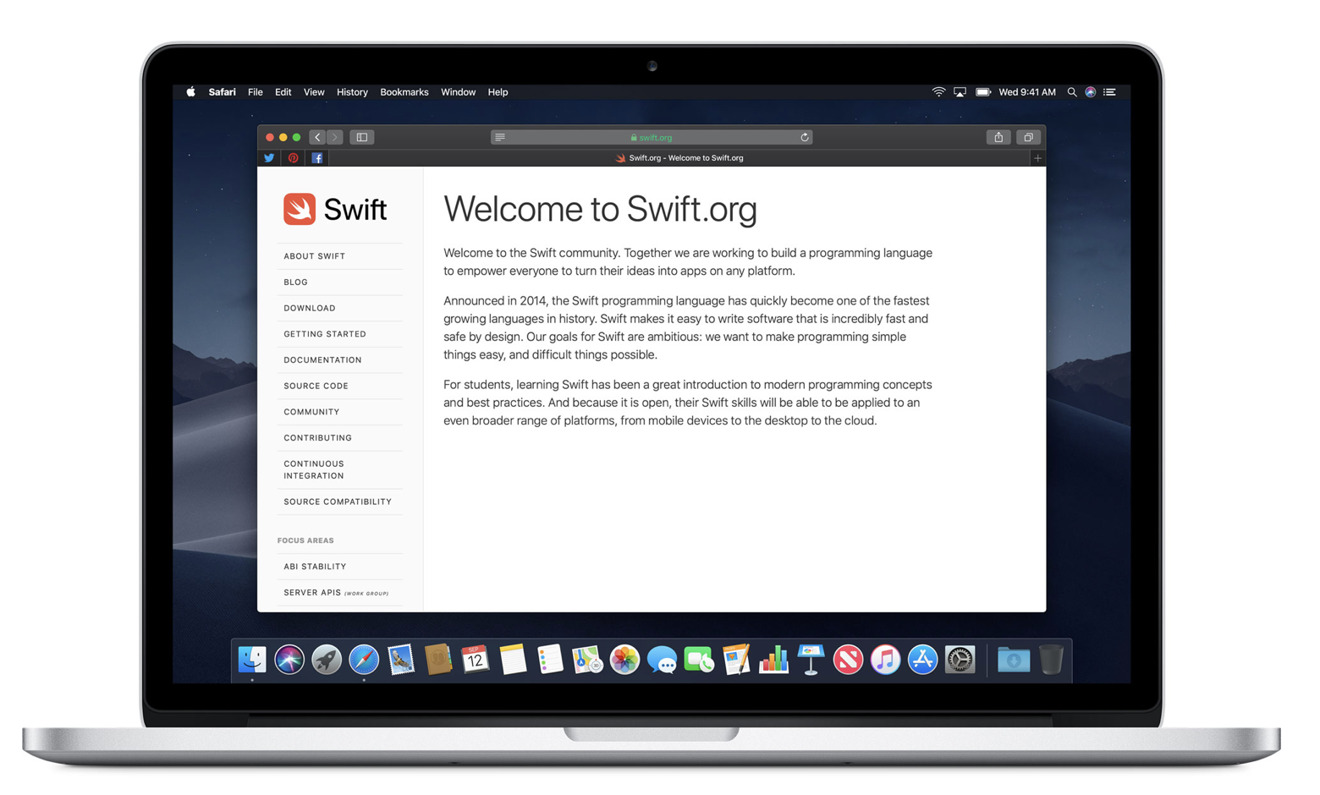Select the Swift.org - Welcome tab
Image resolution: width=1320 pixels, height=795 pixels.
[680, 158]
